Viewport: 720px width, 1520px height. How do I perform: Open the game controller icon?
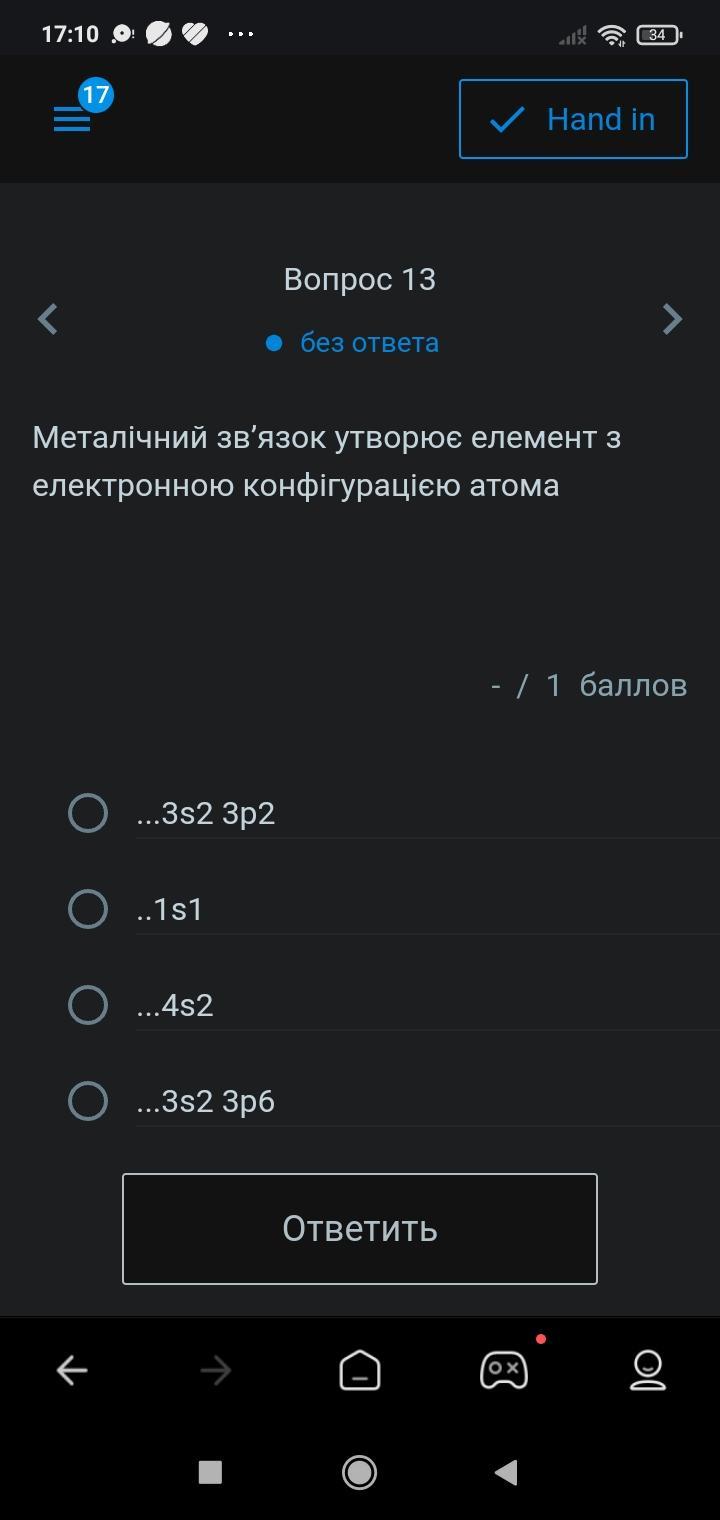[504, 1370]
